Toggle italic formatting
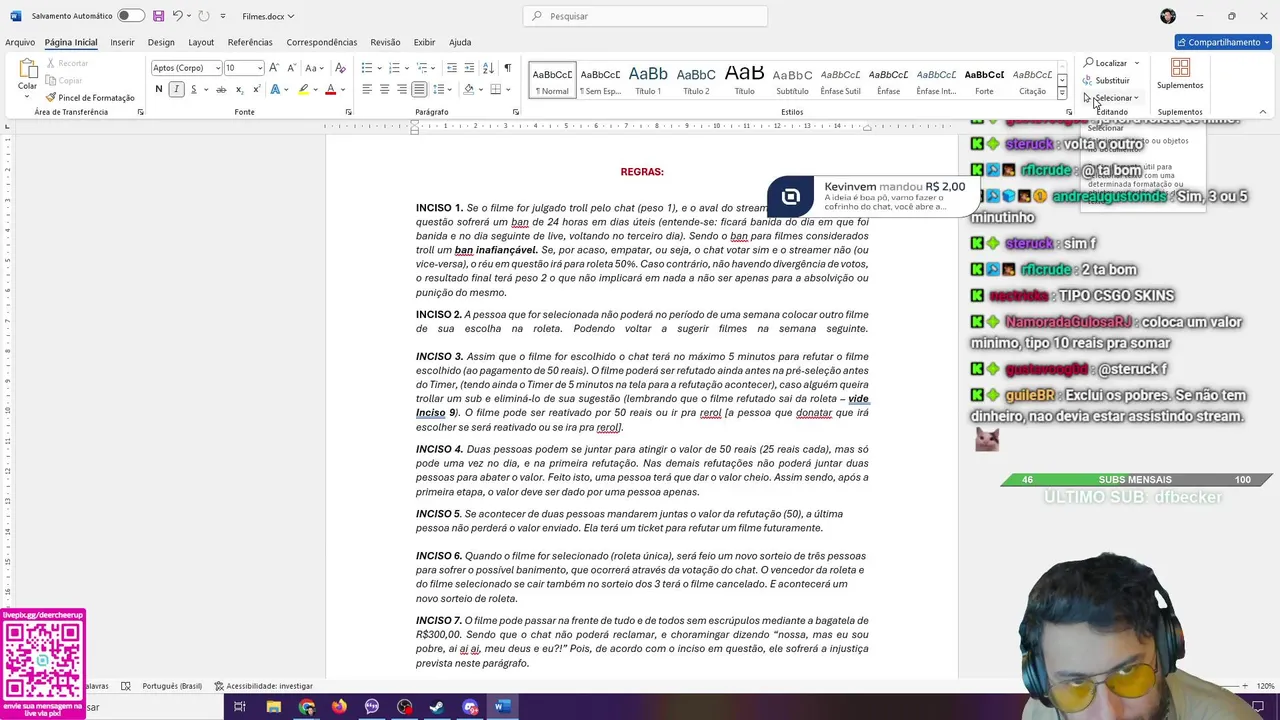The height and width of the screenshot is (720, 1280). pyautogui.click(x=176, y=90)
